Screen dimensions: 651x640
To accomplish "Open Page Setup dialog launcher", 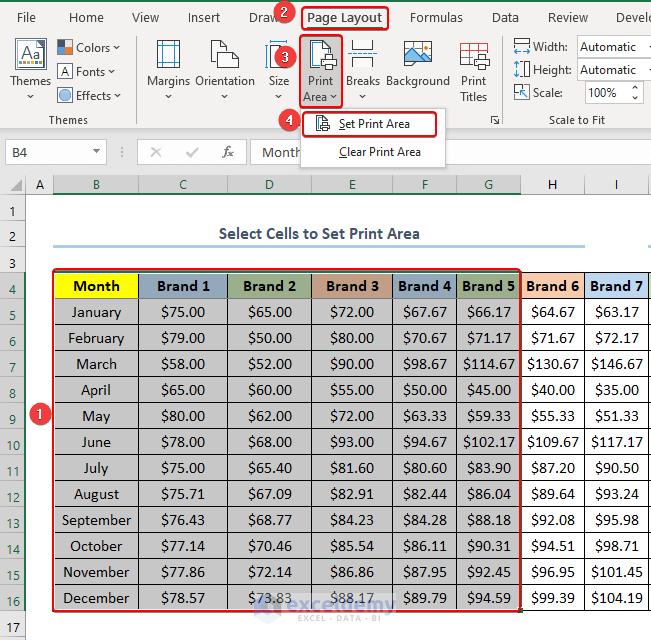I will [494, 120].
